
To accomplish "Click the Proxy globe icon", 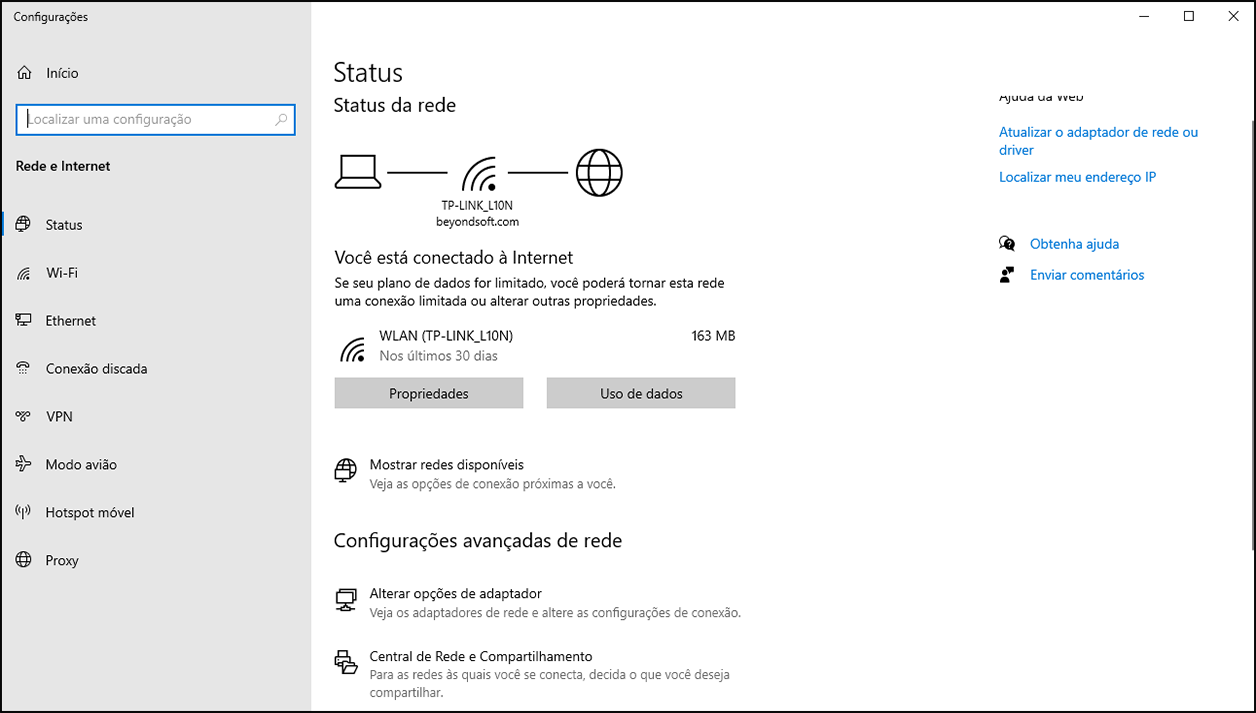I will 24,561.
